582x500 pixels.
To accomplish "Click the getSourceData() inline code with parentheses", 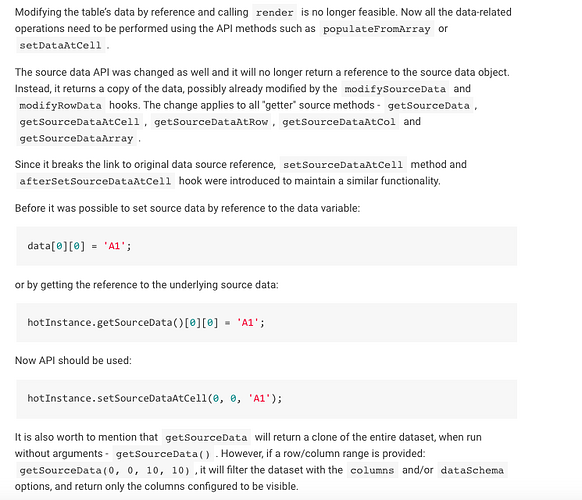I will (163, 454).
